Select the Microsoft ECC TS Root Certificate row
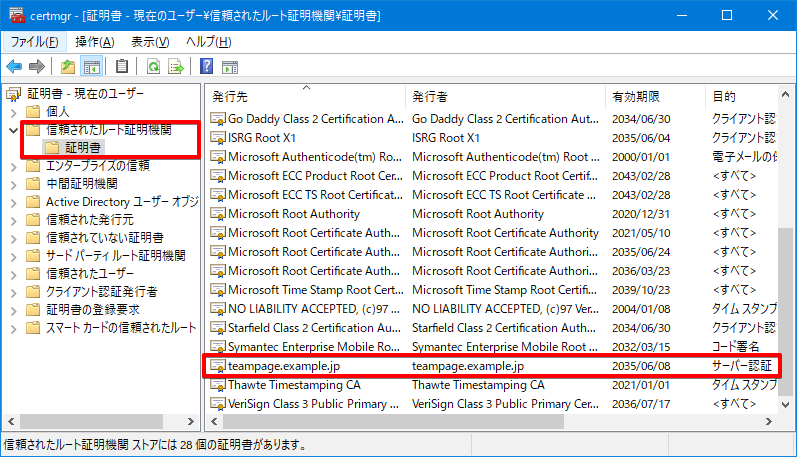The image size is (797, 457). point(493,195)
